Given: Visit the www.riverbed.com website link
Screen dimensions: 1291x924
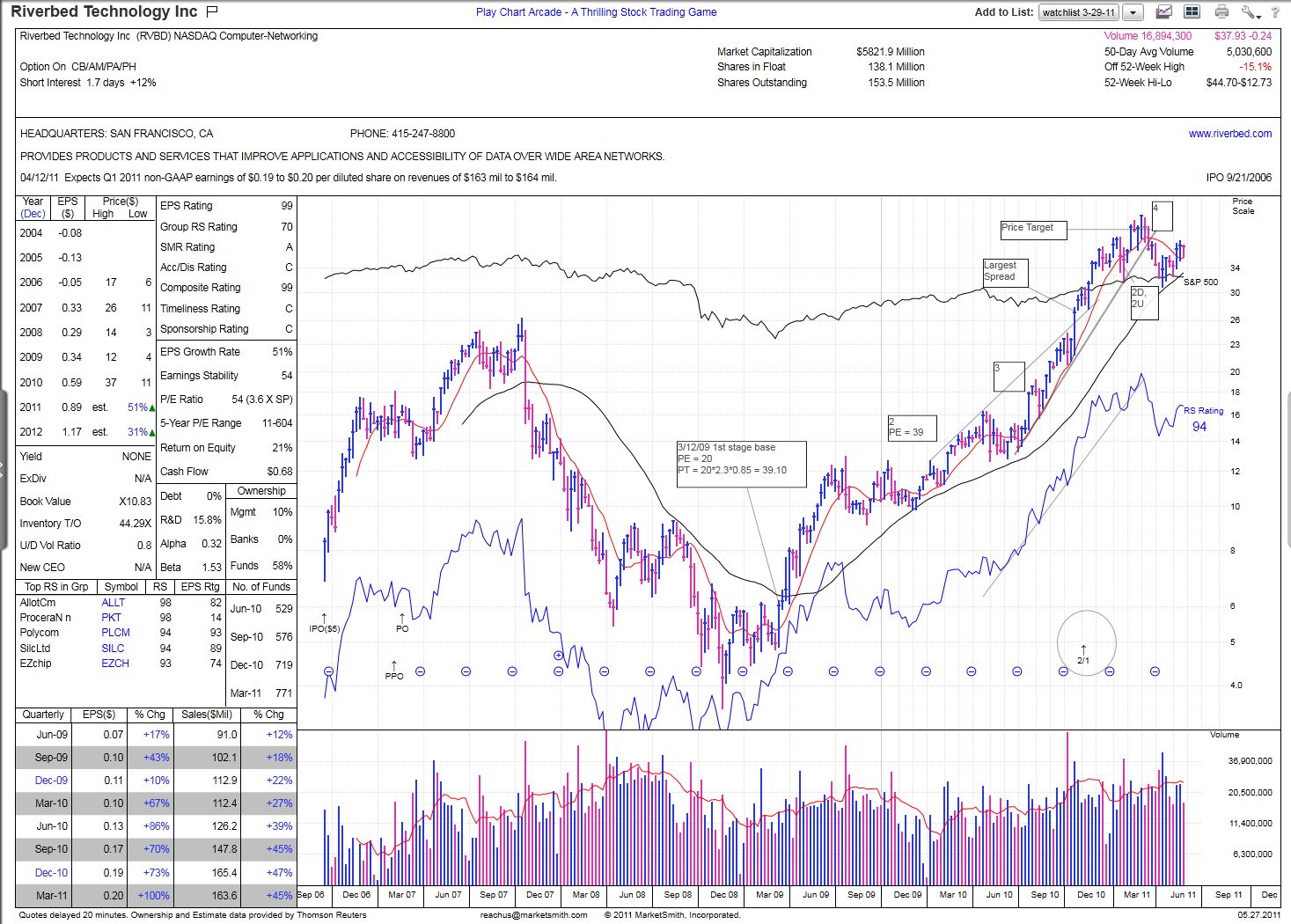Looking at the screenshot, I should pos(1229,134).
